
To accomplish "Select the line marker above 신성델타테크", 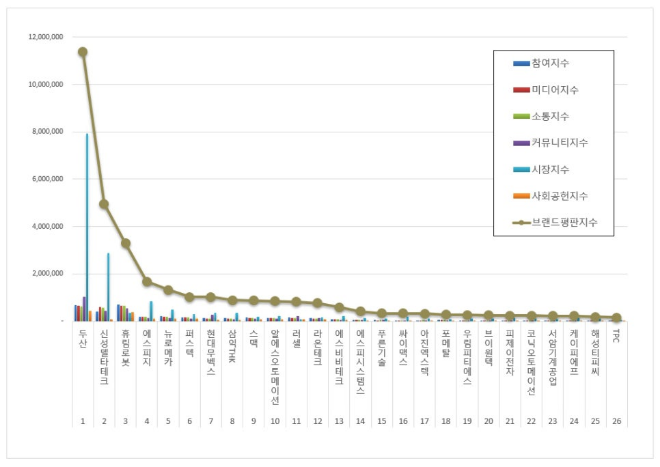I will tap(103, 204).
